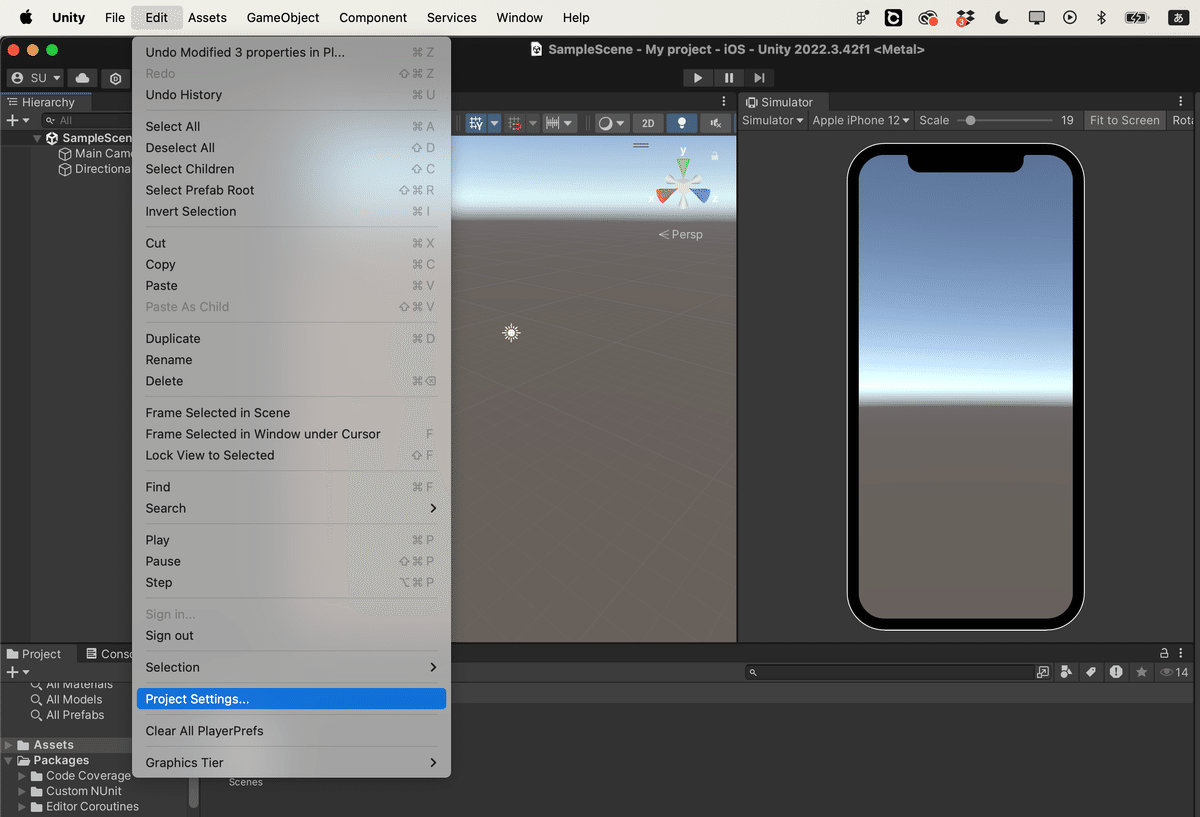The width and height of the screenshot is (1200, 817).
Task: Open the Simulator view dropdown
Action: (x=773, y=120)
